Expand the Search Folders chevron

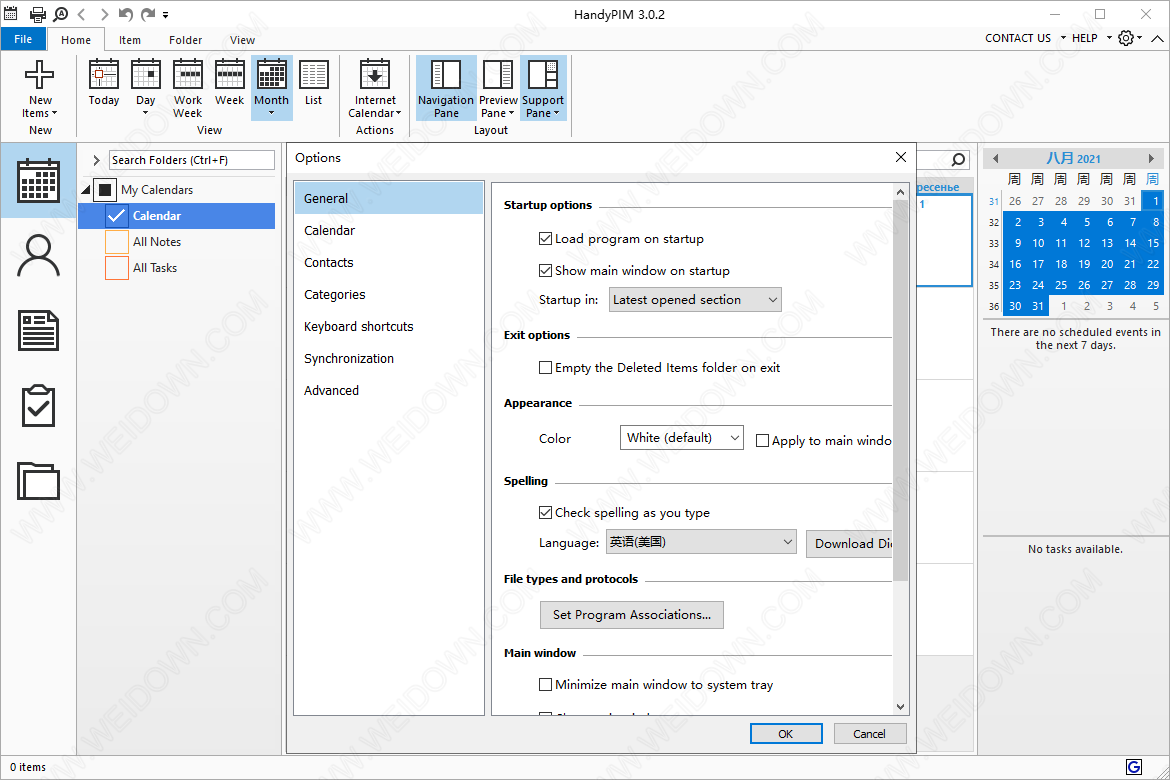point(96,160)
